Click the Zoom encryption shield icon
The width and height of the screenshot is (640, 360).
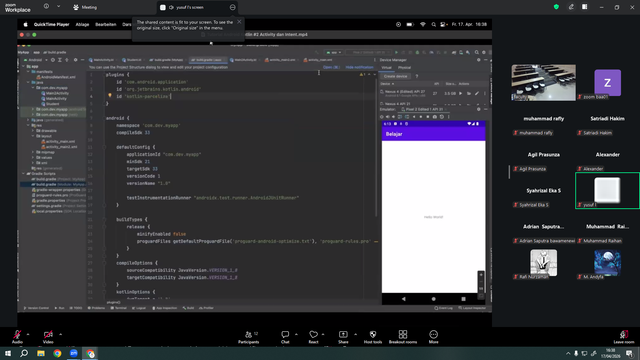pyautogui.click(x=556, y=7)
